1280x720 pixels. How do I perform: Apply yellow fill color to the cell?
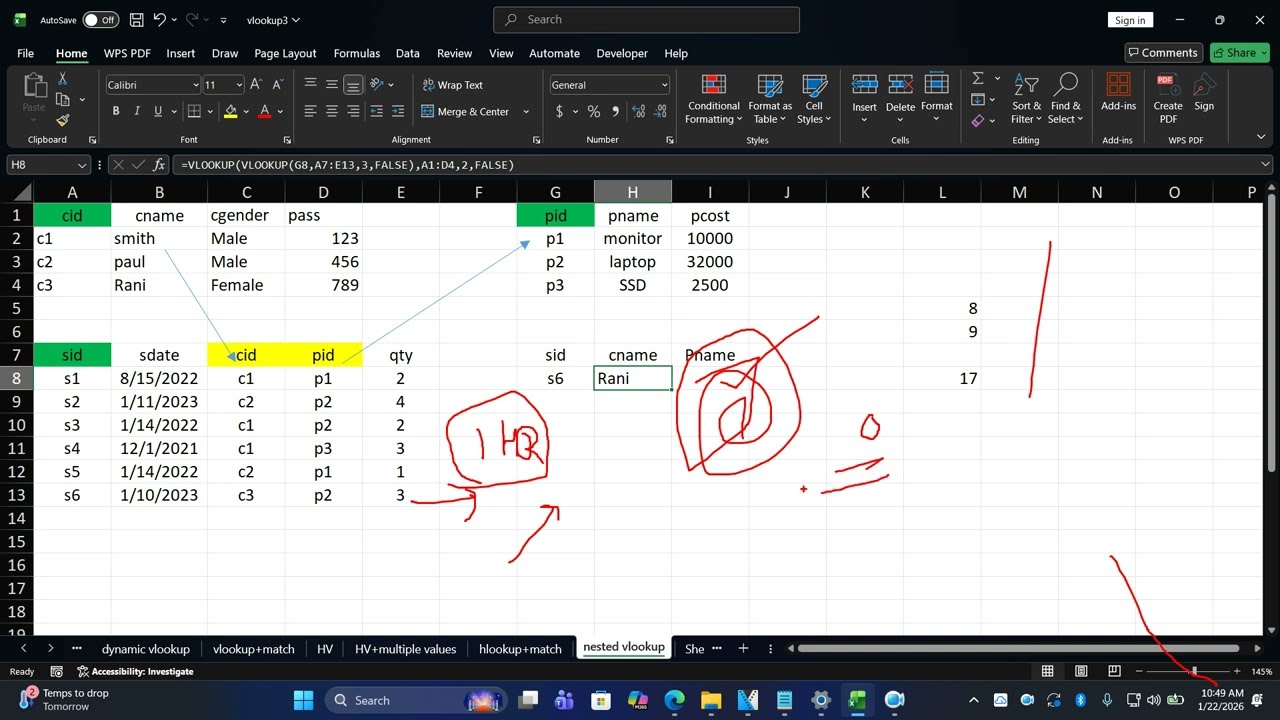(231, 112)
